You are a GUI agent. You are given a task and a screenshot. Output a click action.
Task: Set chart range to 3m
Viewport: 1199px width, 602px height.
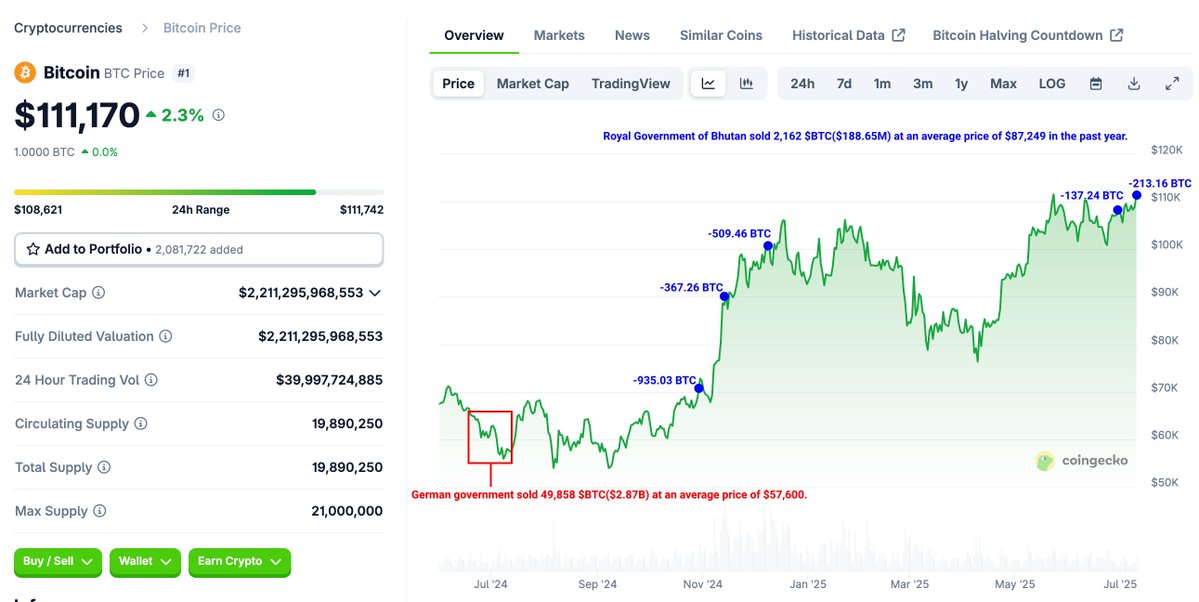click(x=923, y=83)
